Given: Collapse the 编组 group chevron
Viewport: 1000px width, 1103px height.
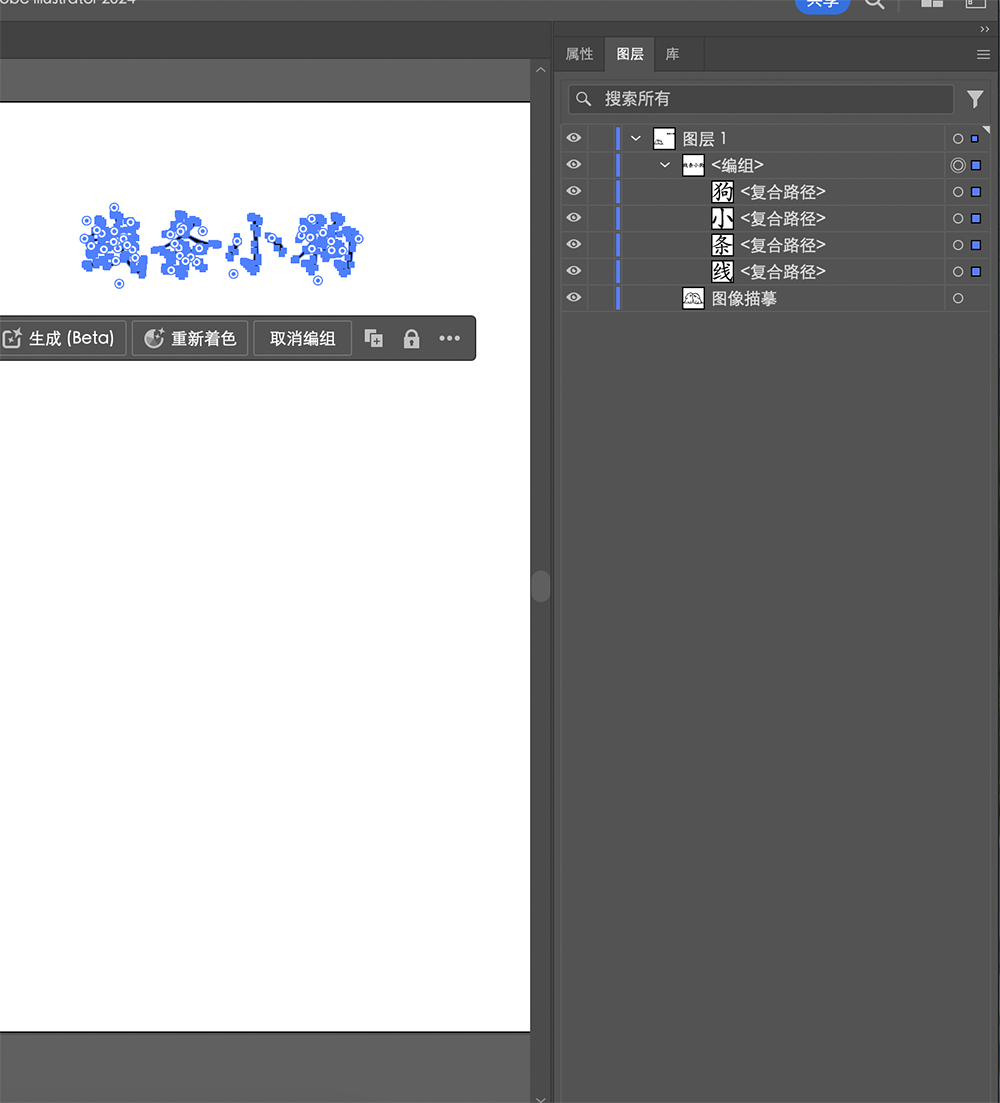Looking at the screenshot, I should (x=665, y=165).
